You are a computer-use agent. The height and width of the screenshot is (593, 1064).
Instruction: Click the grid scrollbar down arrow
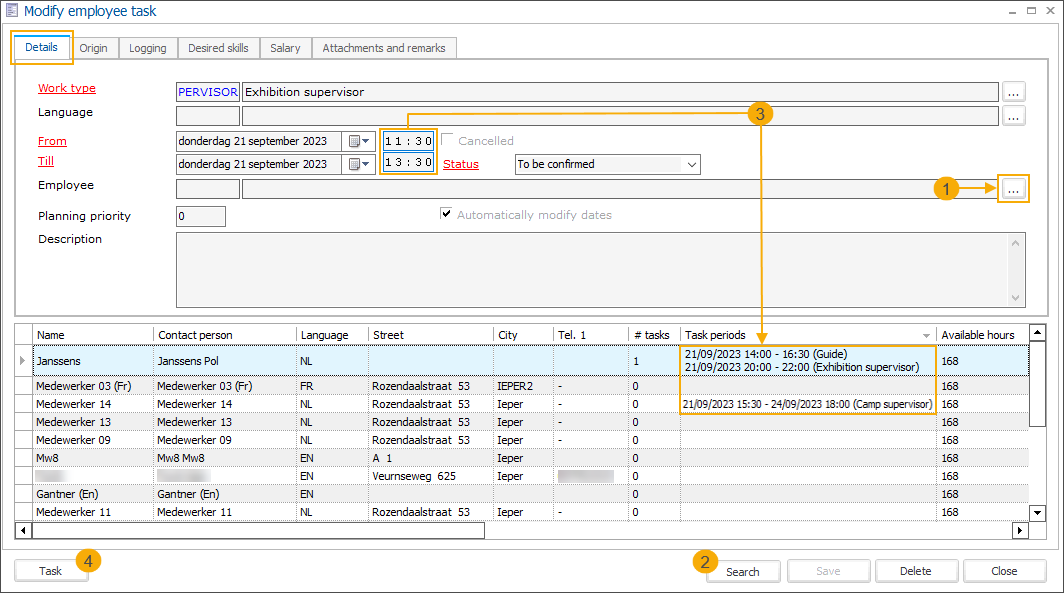(1037, 513)
